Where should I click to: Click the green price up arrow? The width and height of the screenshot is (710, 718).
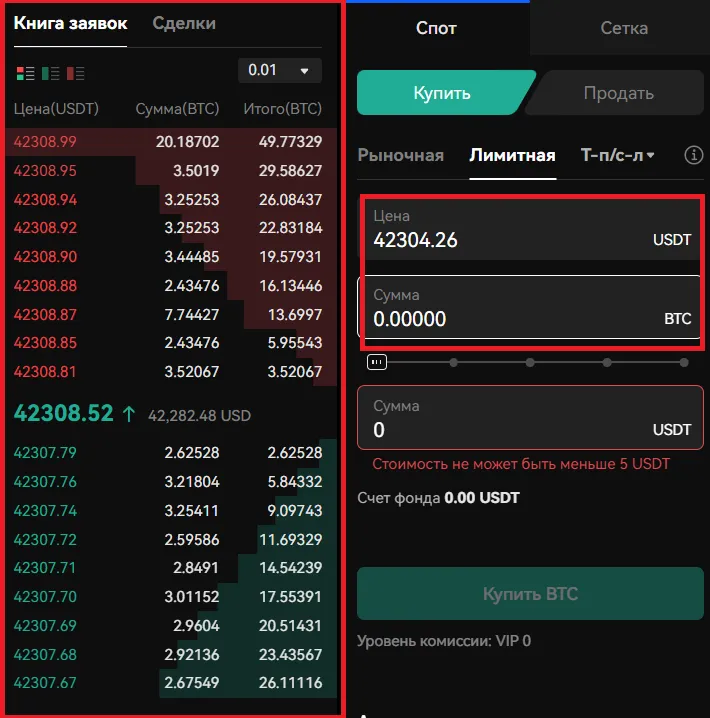click(x=128, y=414)
